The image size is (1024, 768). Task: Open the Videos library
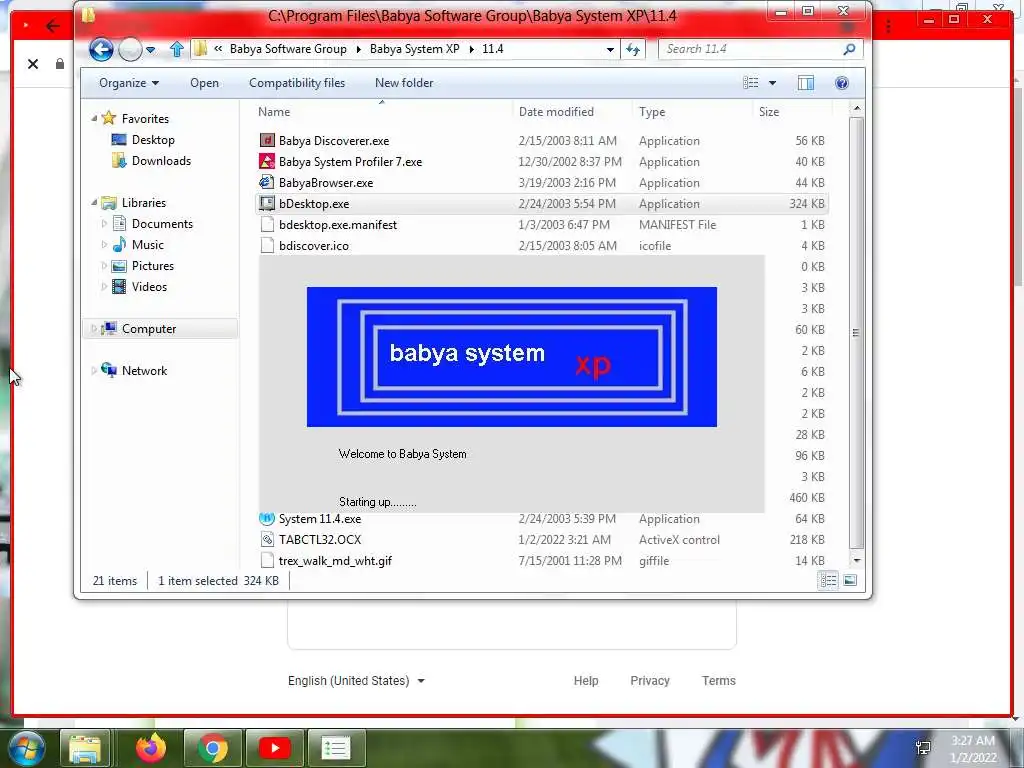149,286
